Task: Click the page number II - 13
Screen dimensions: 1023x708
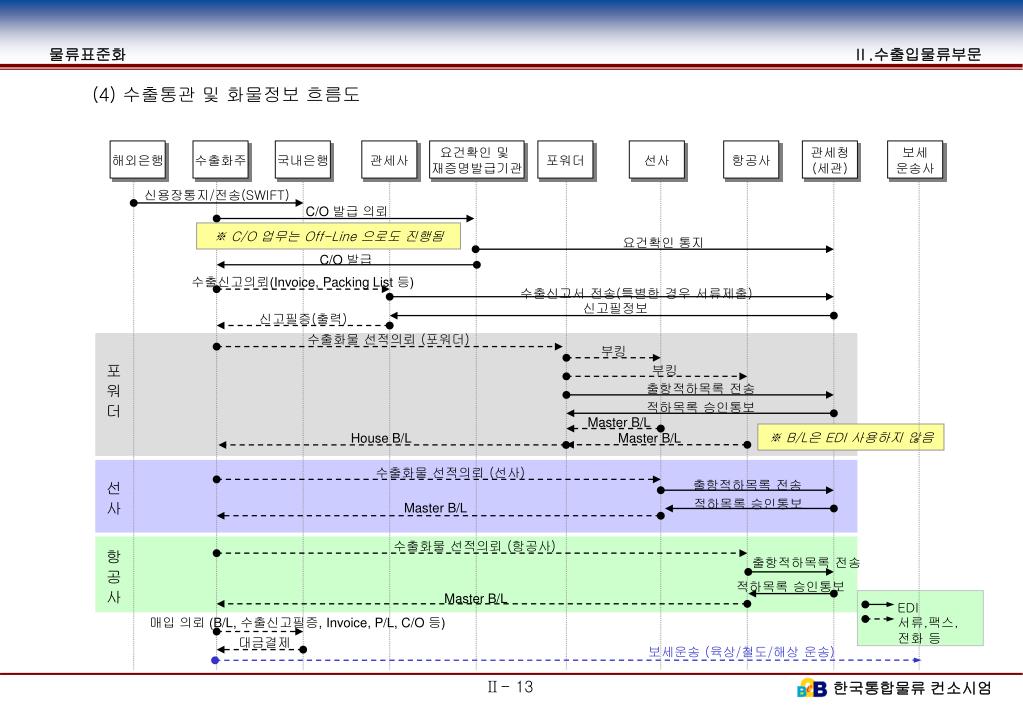Action: click(x=511, y=686)
